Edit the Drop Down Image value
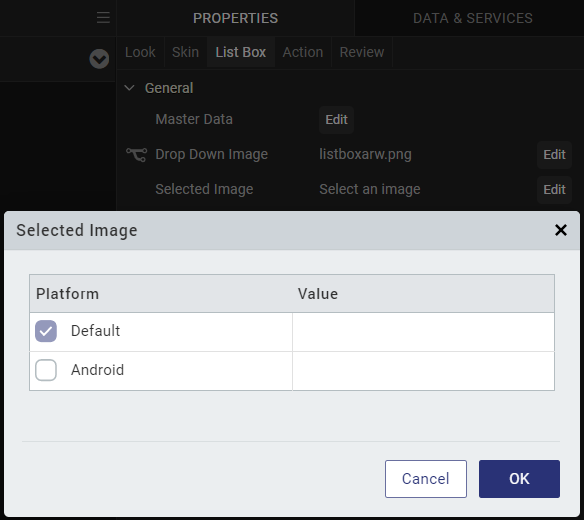 554,155
